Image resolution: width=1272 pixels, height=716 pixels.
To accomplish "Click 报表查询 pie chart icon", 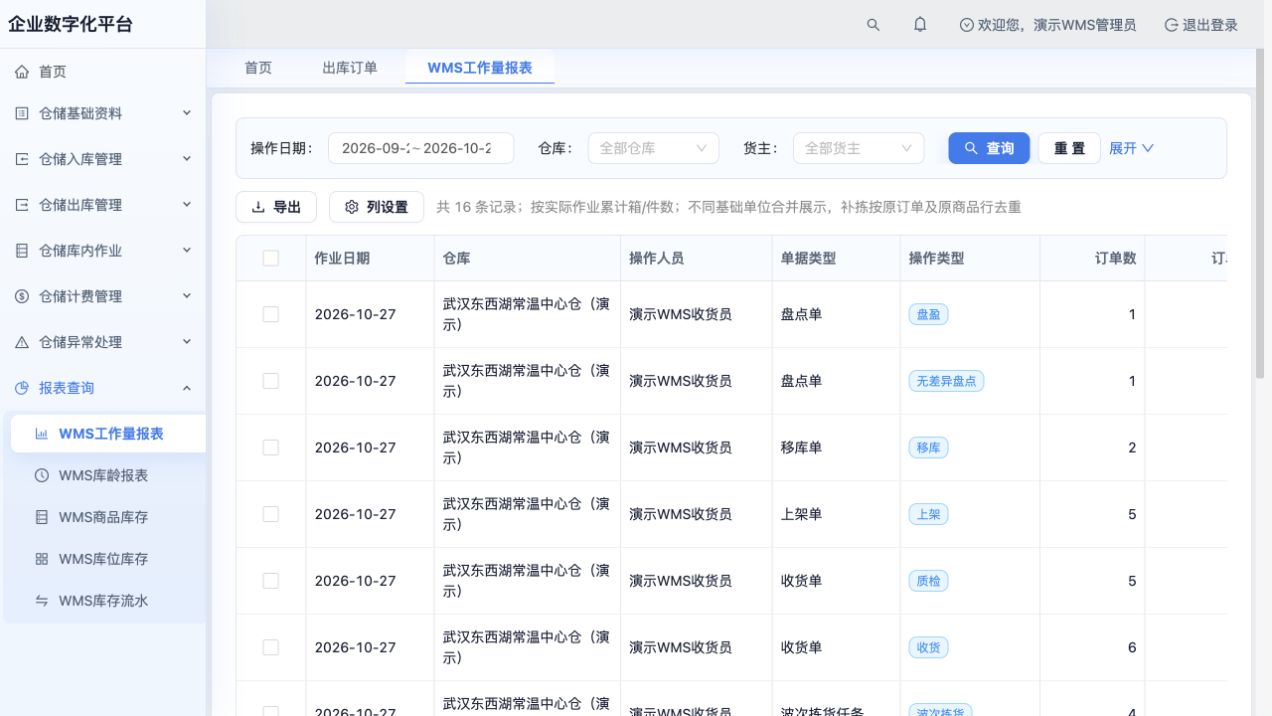I will tap(22, 388).
